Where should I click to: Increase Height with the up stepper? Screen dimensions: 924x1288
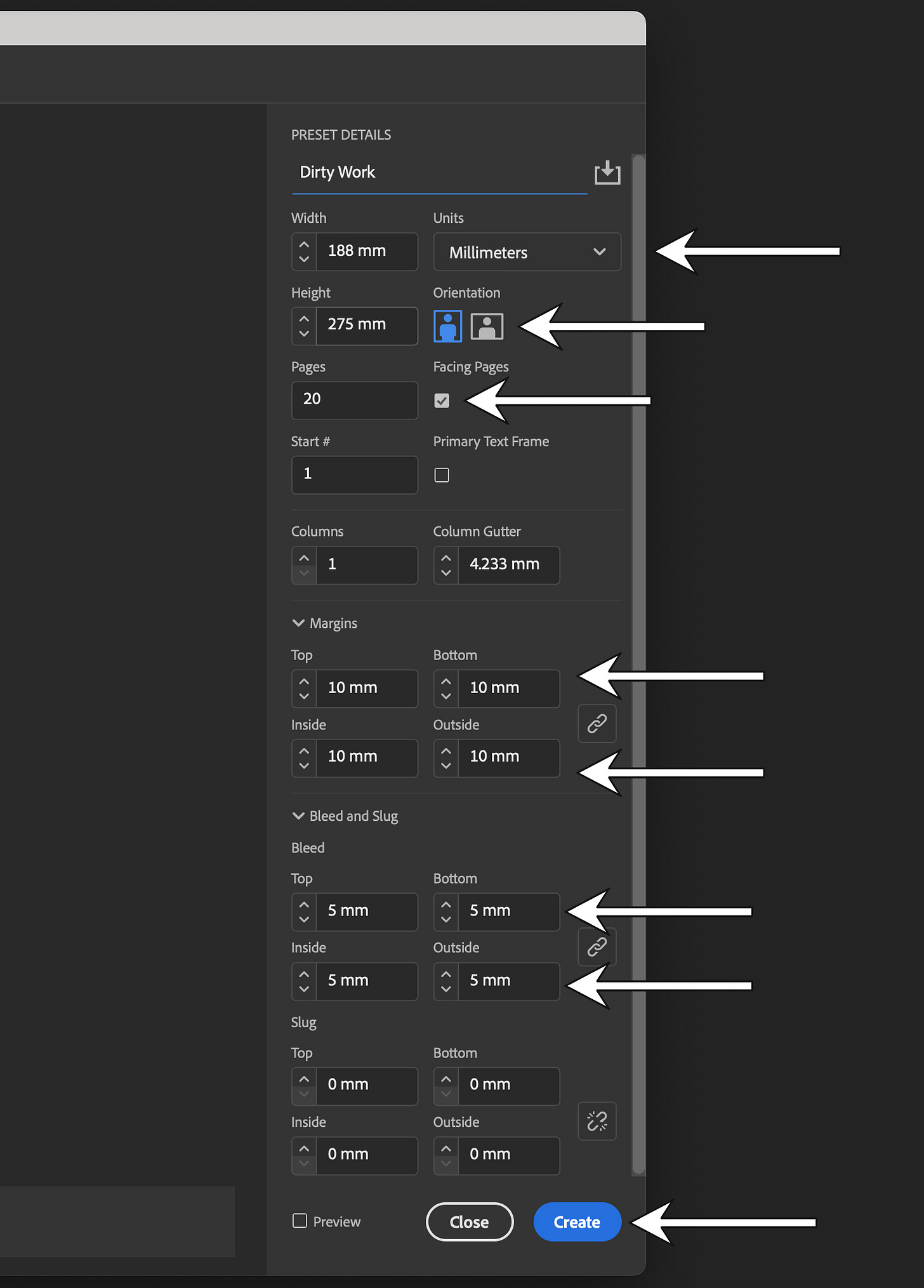pos(304,319)
